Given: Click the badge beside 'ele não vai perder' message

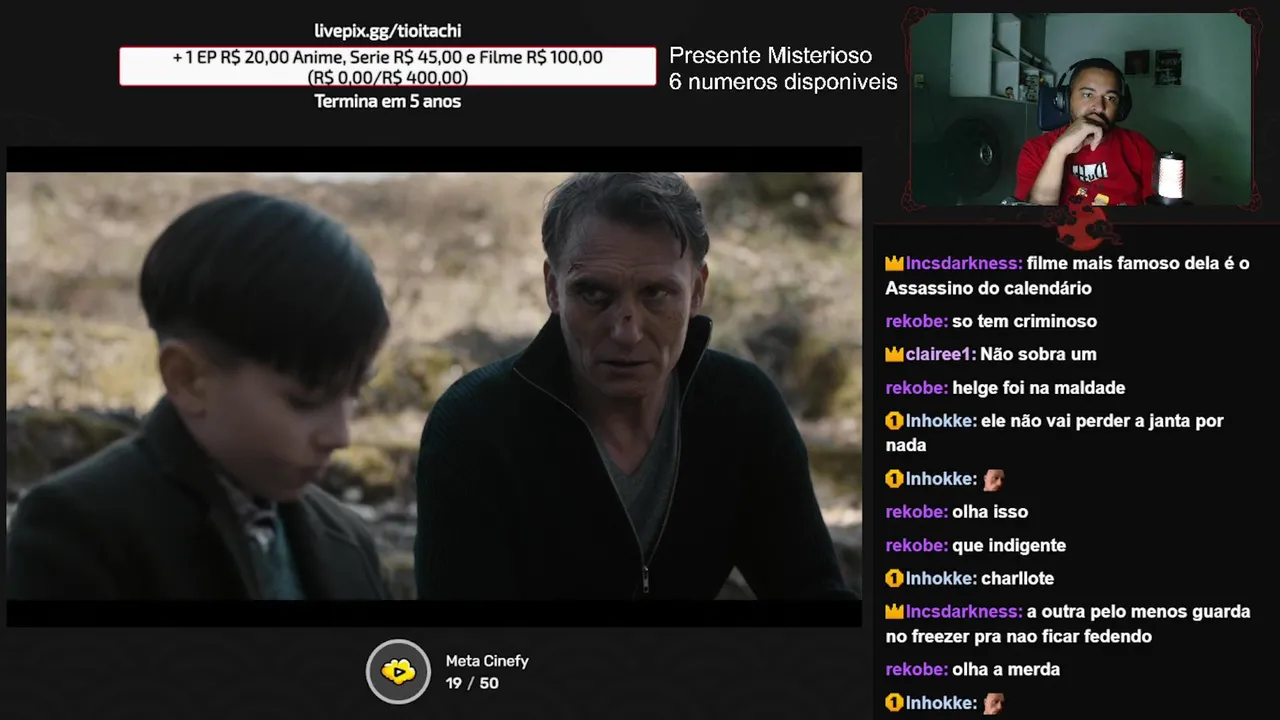Looking at the screenshot, I should [x=894, y=421].
